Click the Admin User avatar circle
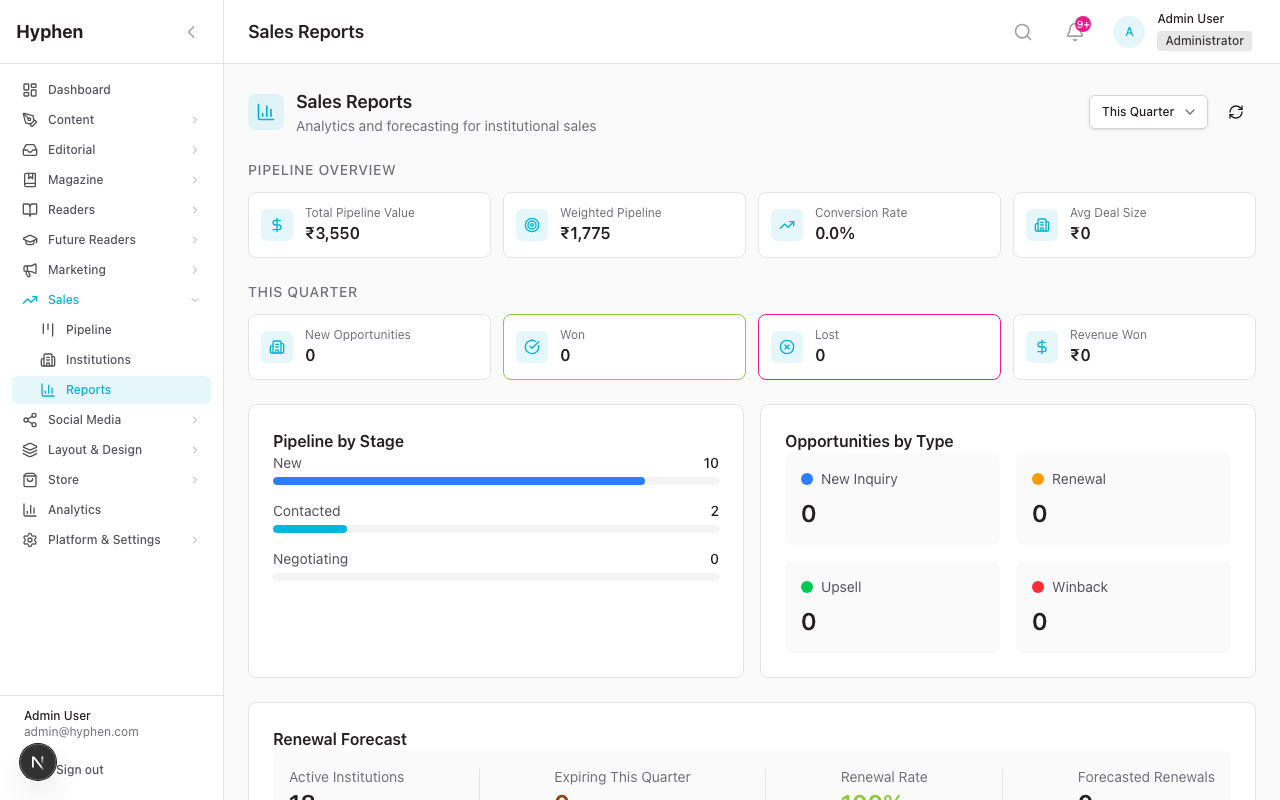Screen dimensions: 1280x800 (1128, 31)
